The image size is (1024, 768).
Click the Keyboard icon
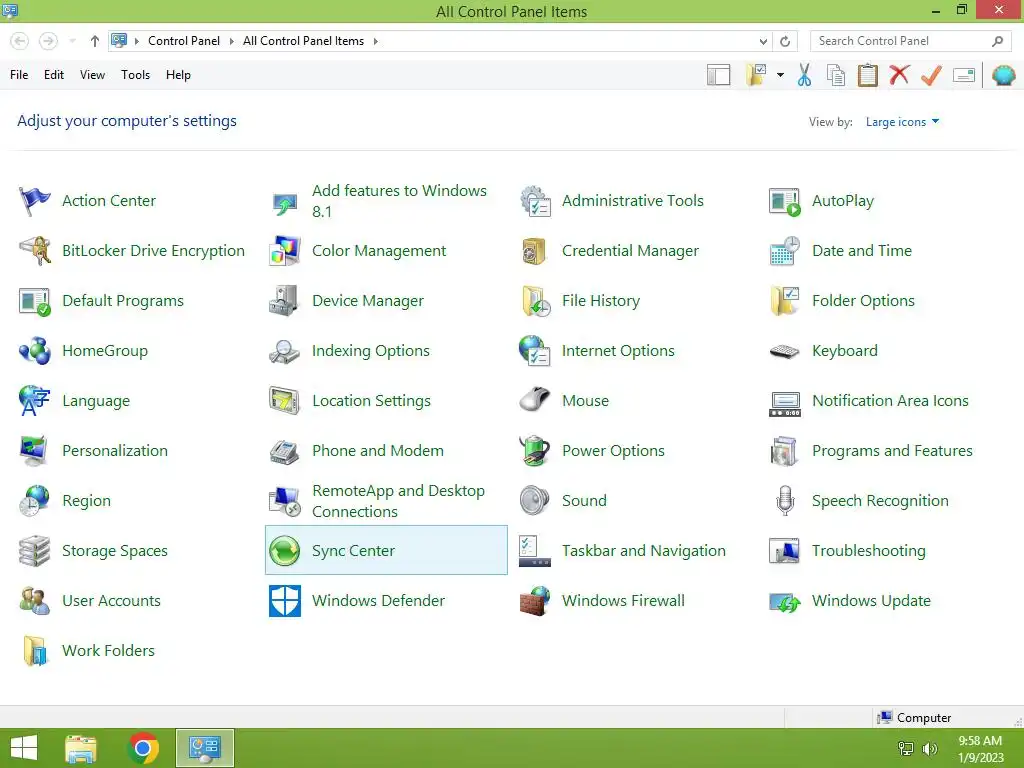(784, 351)
